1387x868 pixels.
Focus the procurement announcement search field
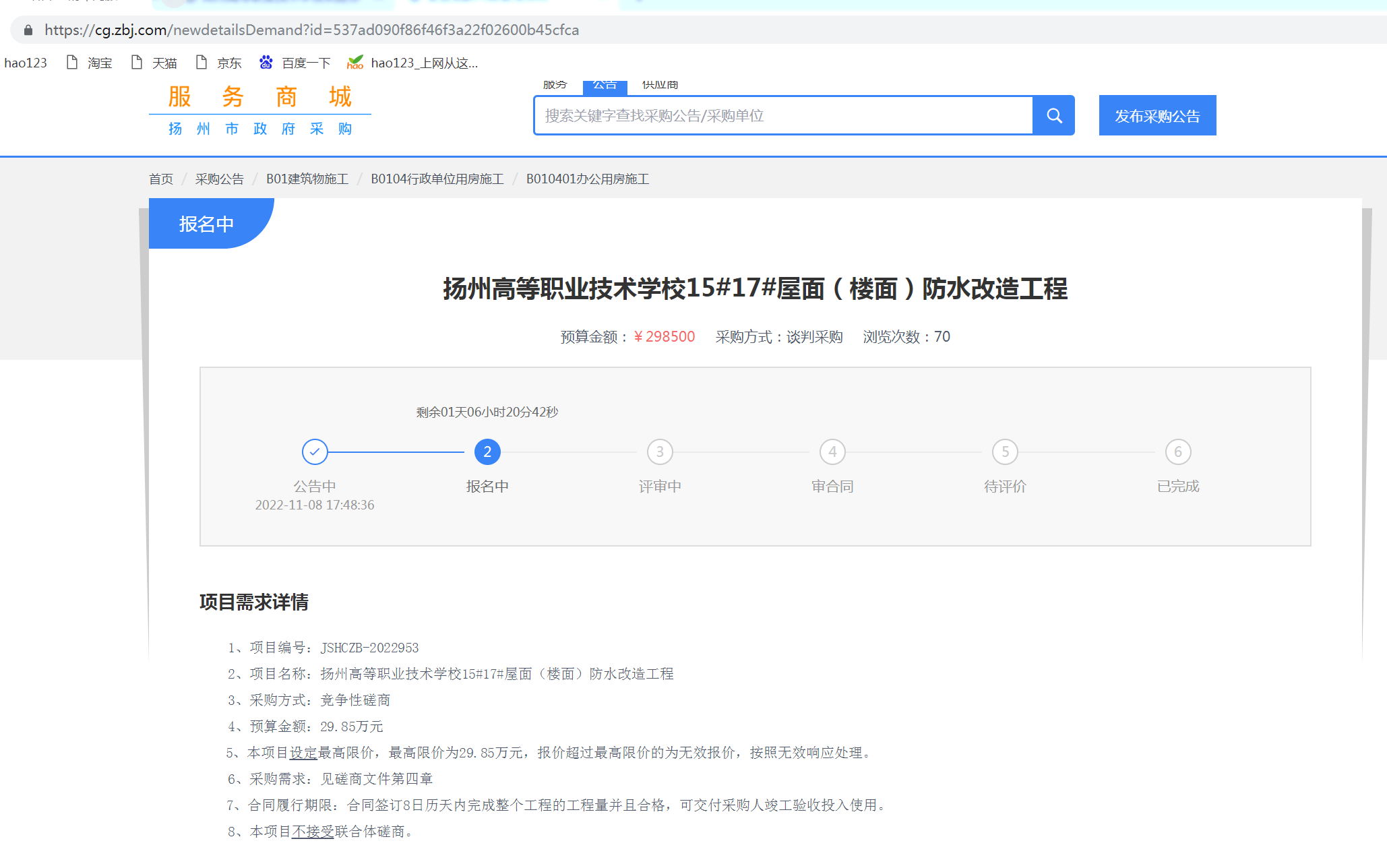click(x=782, y=116)
